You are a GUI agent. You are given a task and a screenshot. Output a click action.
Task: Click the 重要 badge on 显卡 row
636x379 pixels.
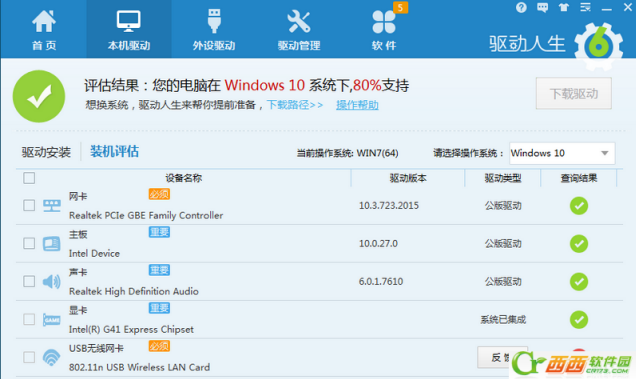[x=159, y=308]
